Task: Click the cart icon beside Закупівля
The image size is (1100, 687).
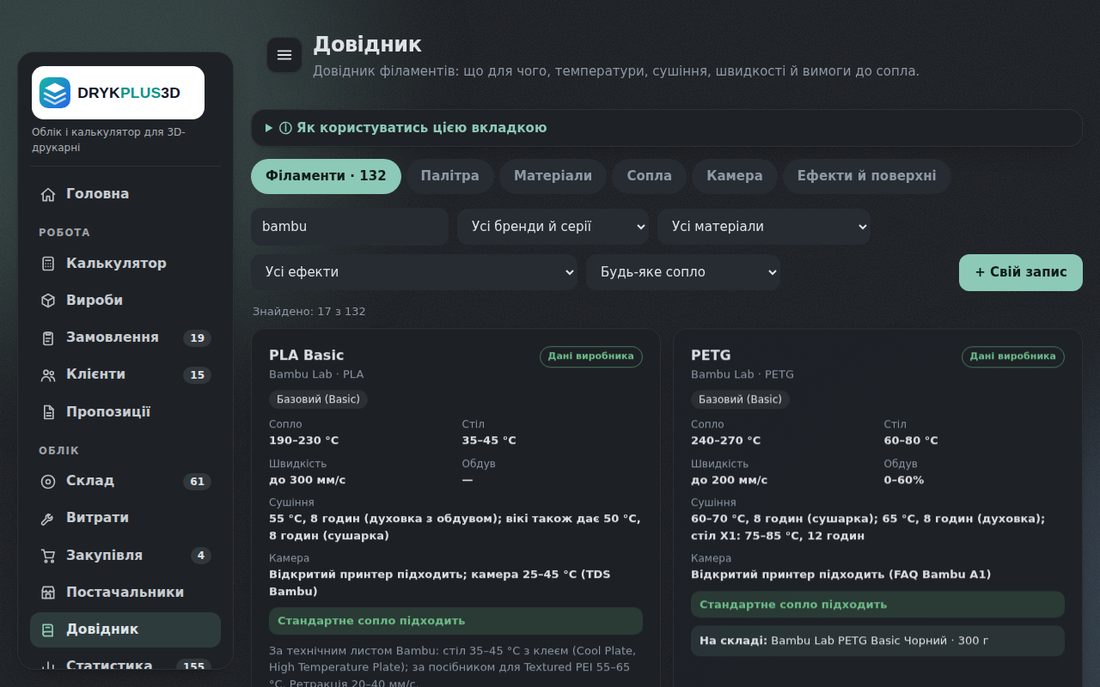Action: pos(48,556)
